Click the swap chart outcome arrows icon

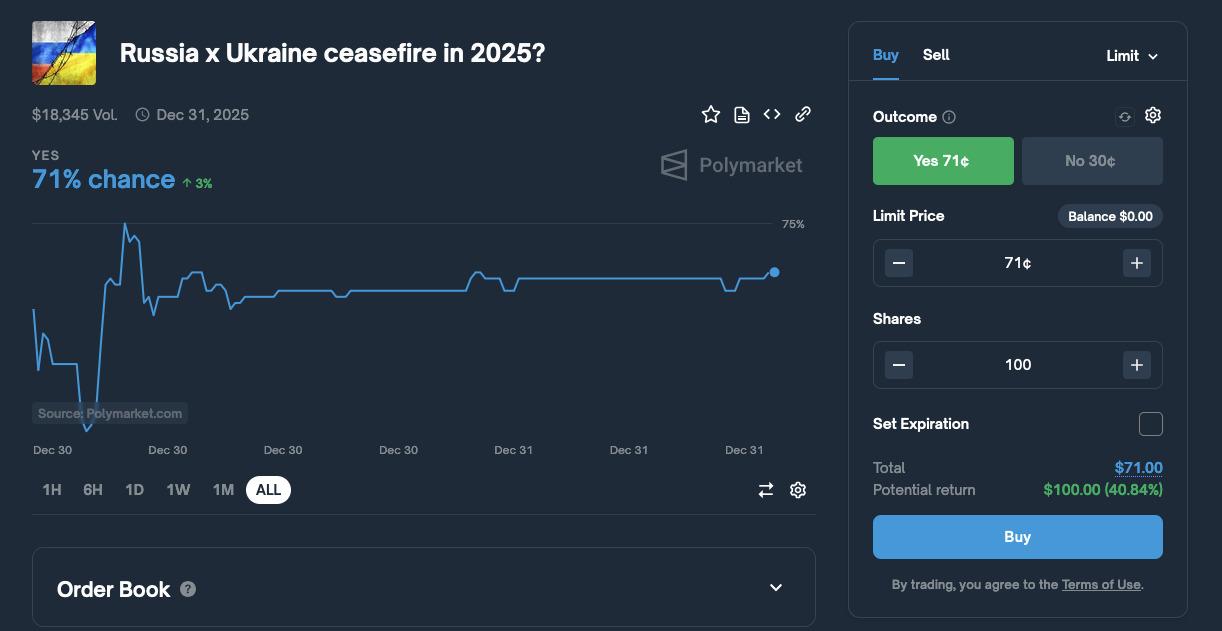(766, 490)
